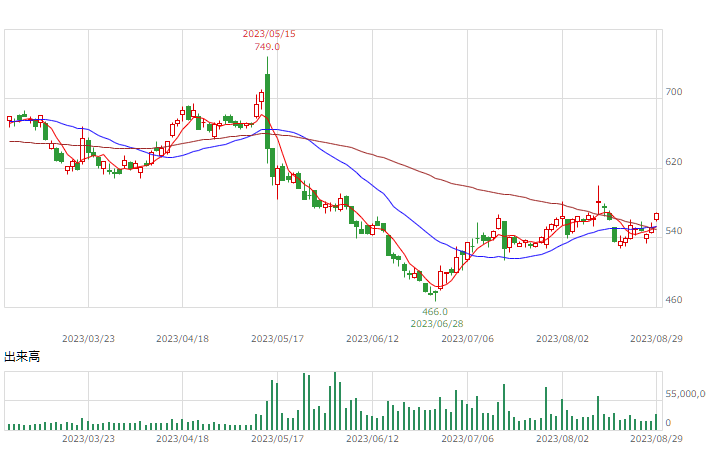Select the 2023/07/06 date on price axis
This screenshot has height=455, width=706.
point(467,338)
